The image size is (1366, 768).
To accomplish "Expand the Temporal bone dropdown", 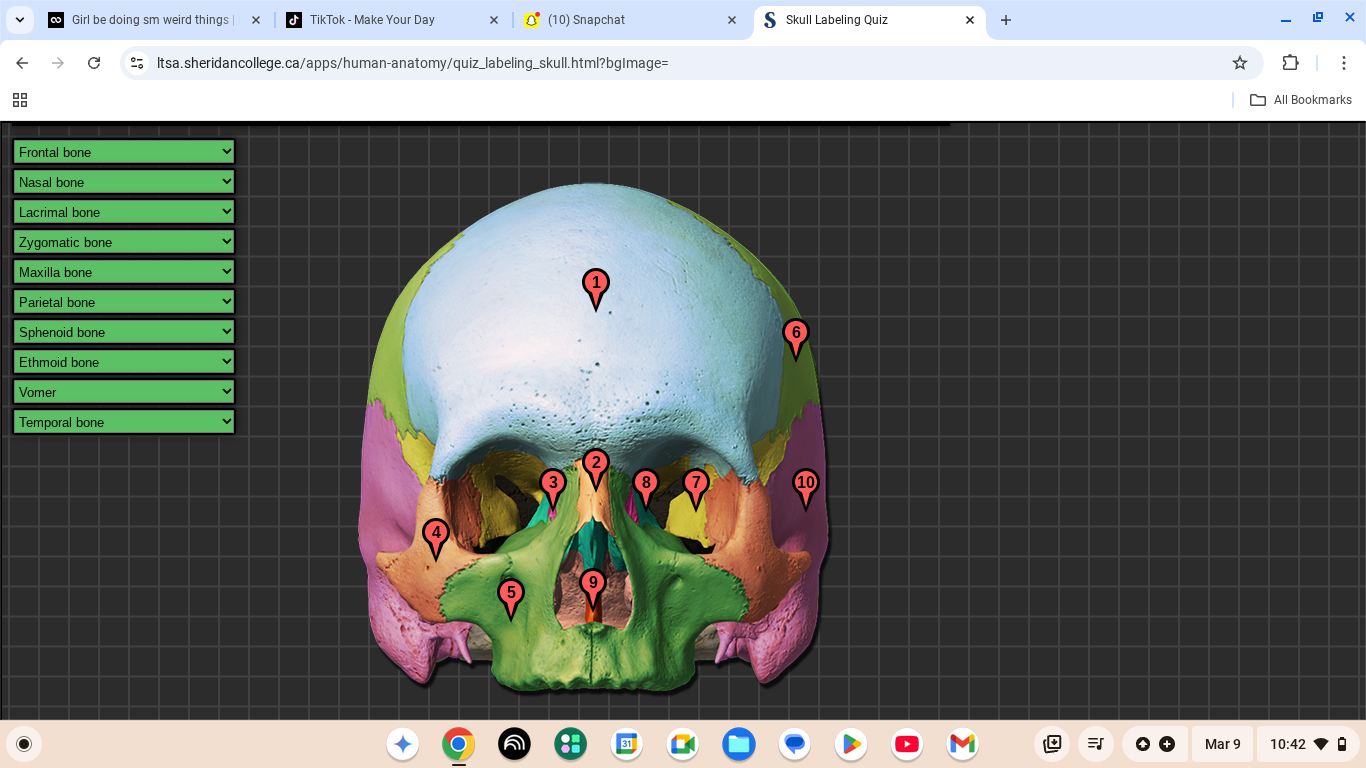I will coord(124,422).
